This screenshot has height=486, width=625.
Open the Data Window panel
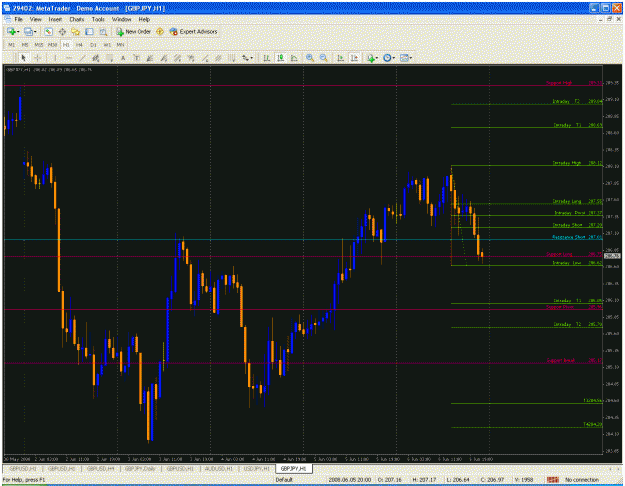pos(62,31)
